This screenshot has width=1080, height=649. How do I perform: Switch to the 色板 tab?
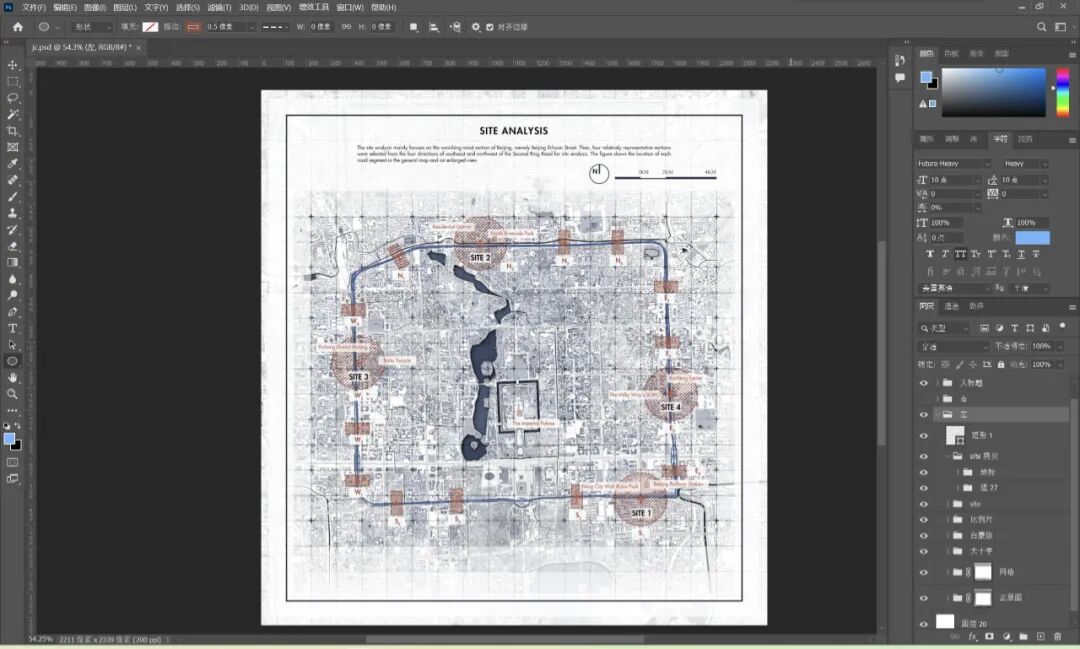pyautogui.click(x=951, y=54)
